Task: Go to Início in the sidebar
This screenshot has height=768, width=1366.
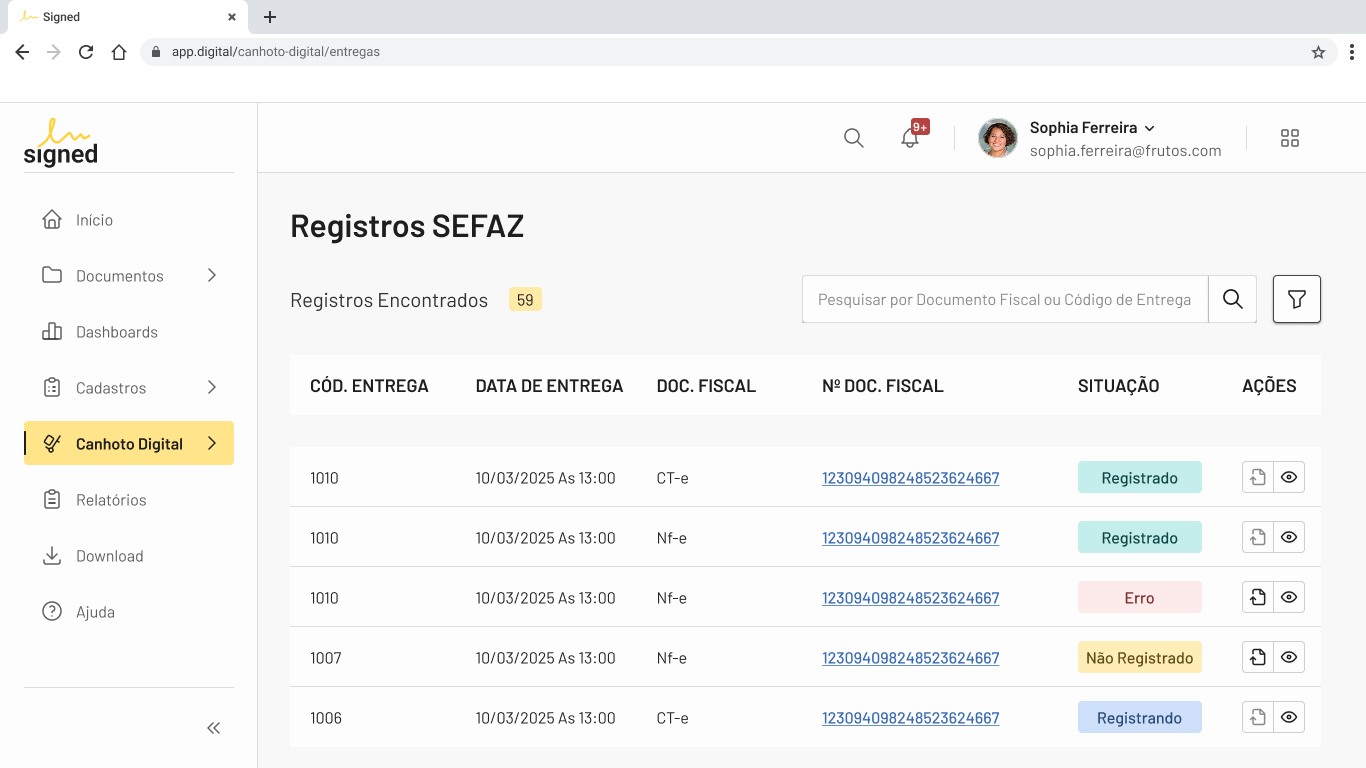Action: click(x=129, y=220)
